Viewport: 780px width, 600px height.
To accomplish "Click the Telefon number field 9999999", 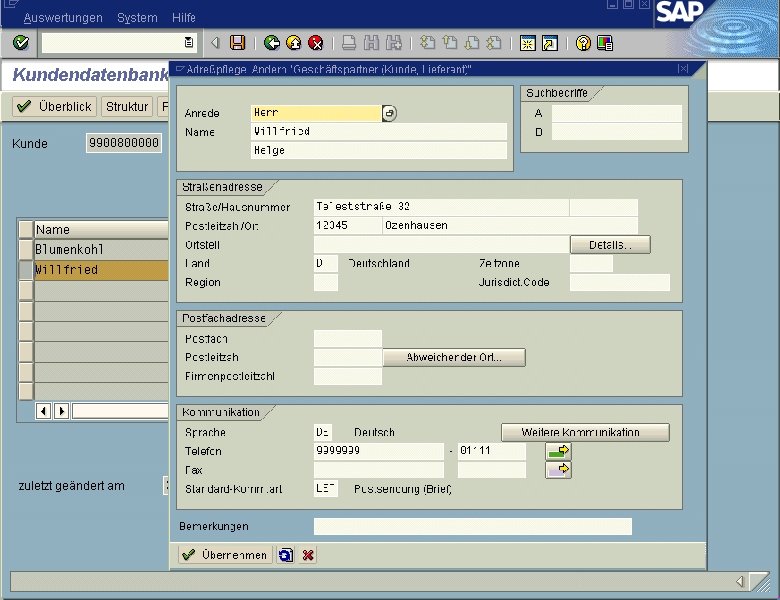I will pos(379,451).
